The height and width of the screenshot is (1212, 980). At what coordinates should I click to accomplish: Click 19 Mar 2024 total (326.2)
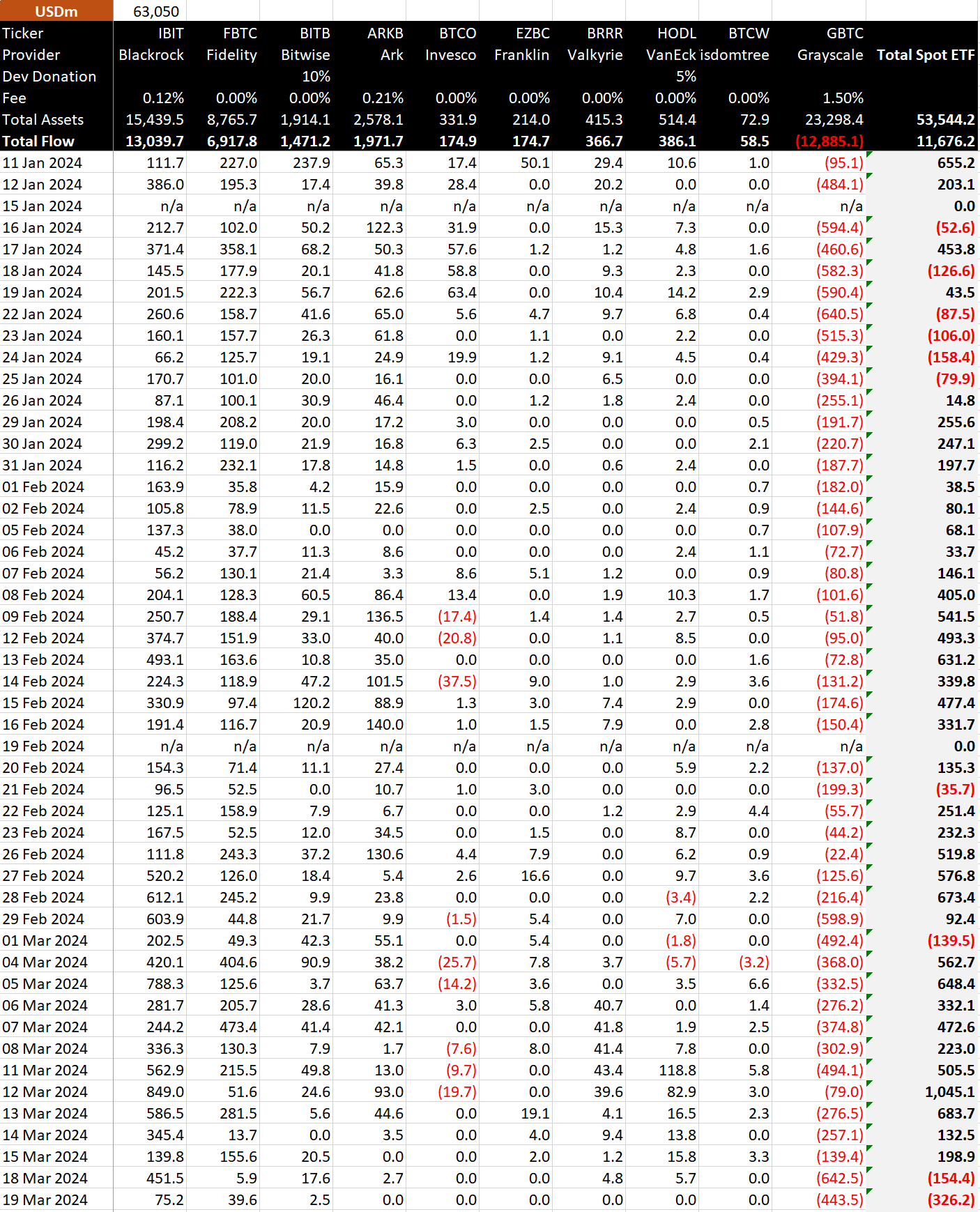pos(951,1200)
